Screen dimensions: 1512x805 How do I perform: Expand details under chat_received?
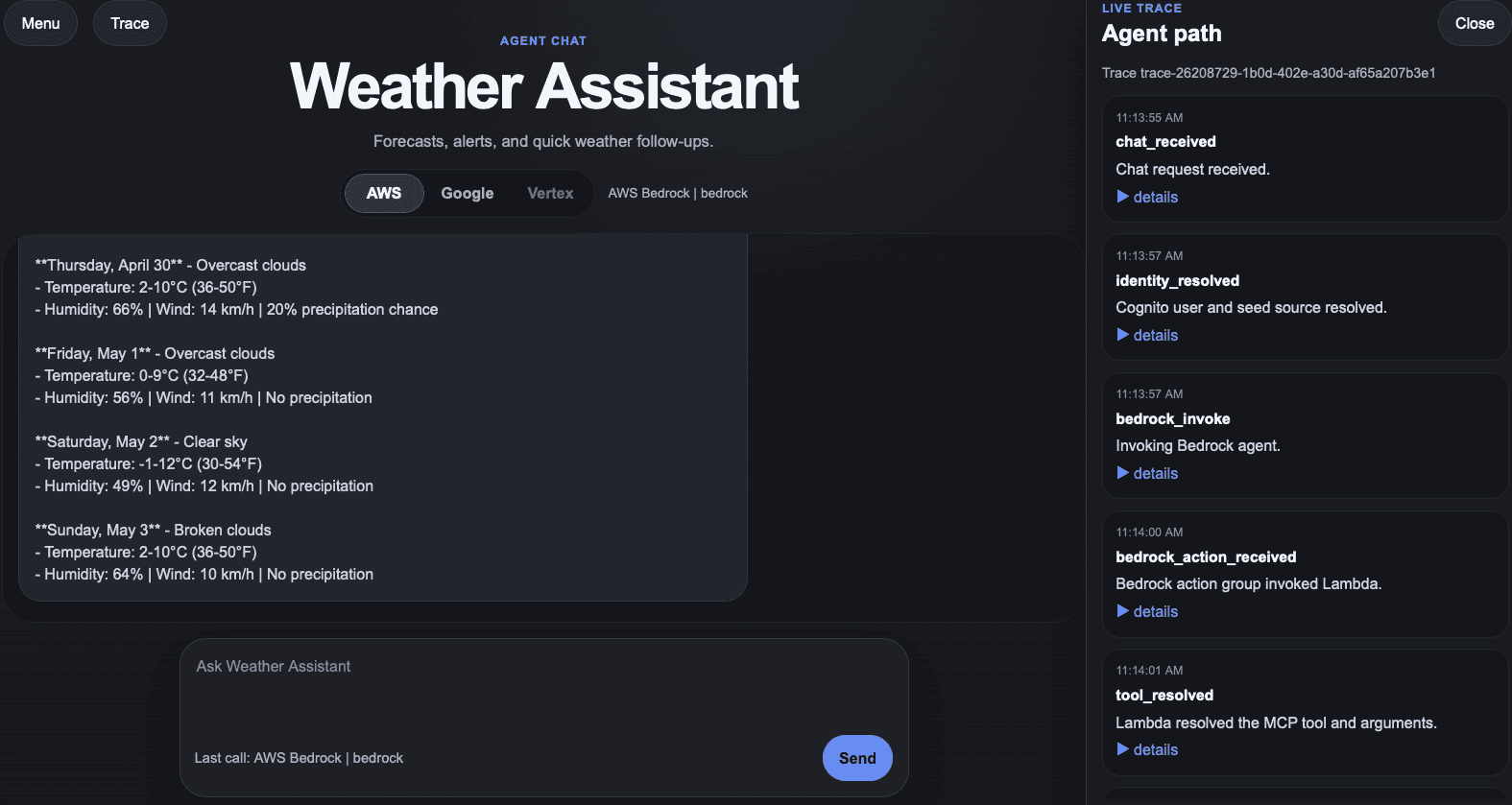tap(1147, 197)
